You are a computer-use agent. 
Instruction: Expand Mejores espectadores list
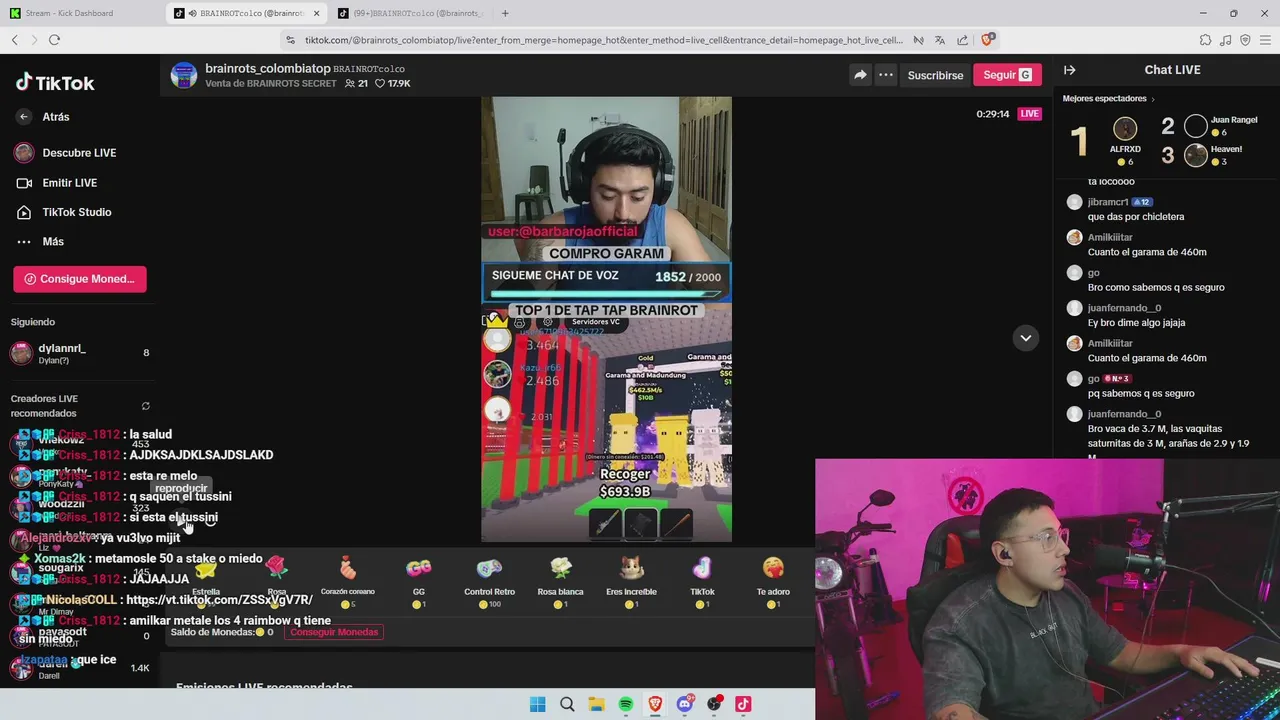1109,99
